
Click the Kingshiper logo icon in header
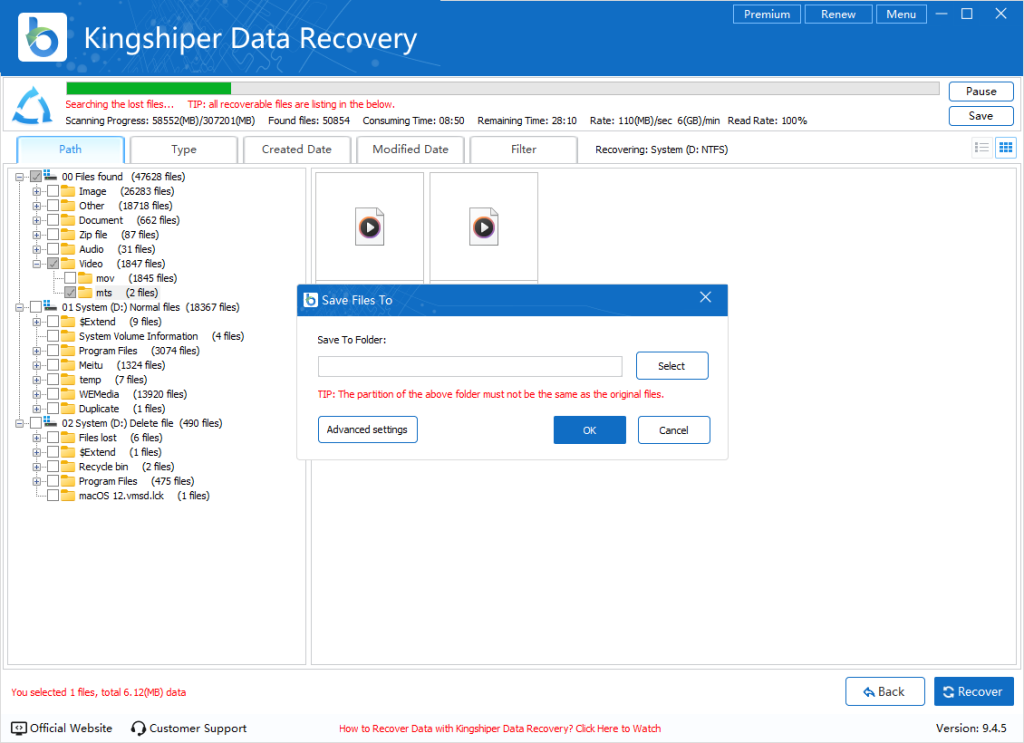pyautogui.click(x=42, y=38)
